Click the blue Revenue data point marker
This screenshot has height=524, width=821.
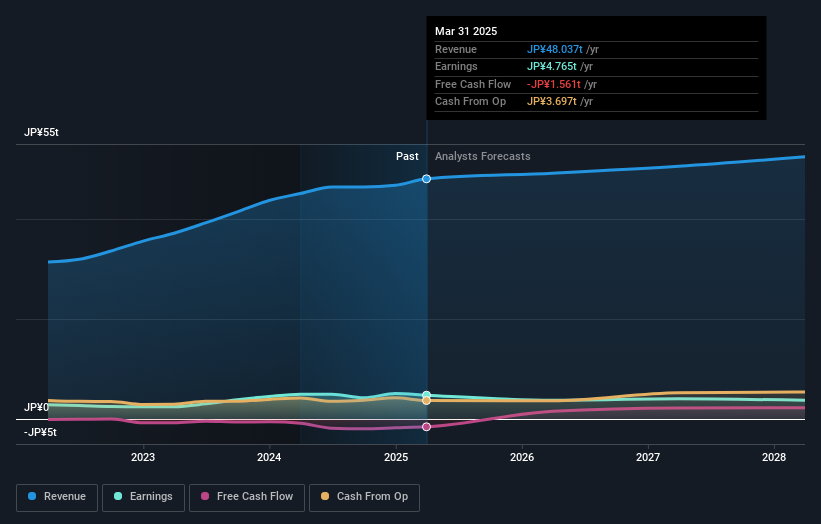426,179
